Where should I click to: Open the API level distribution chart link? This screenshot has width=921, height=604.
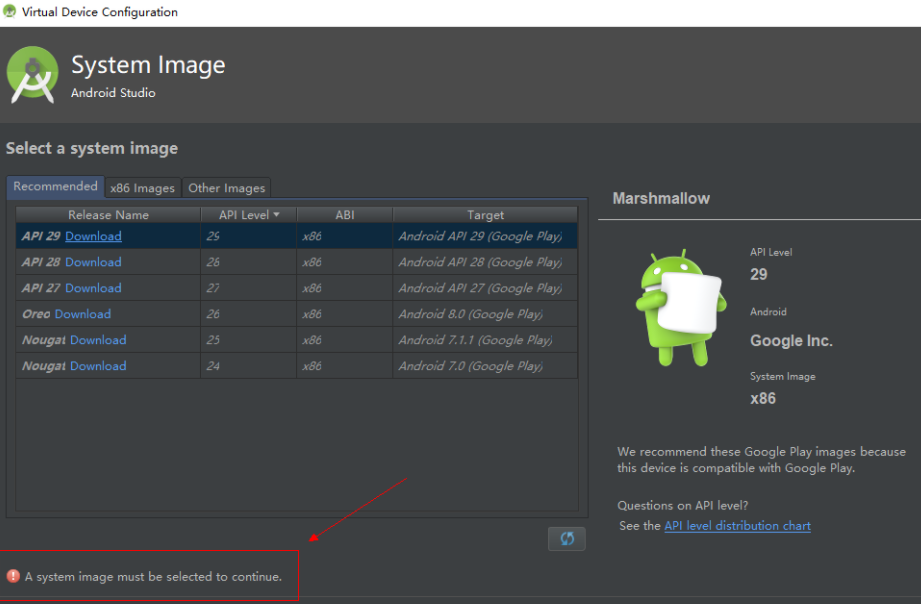tap(737, 526)
